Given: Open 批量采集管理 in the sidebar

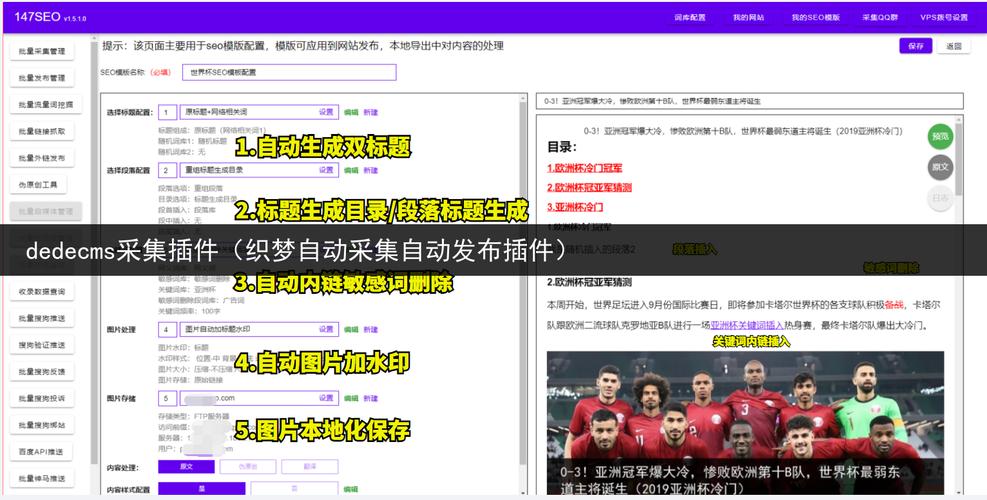Looking at the screenshot, I should [x=42, y=51].
